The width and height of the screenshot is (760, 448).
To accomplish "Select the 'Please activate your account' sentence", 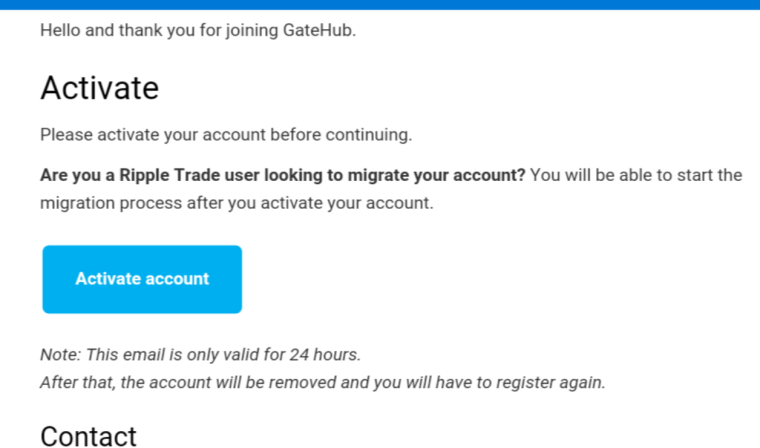I will [225, 134].
